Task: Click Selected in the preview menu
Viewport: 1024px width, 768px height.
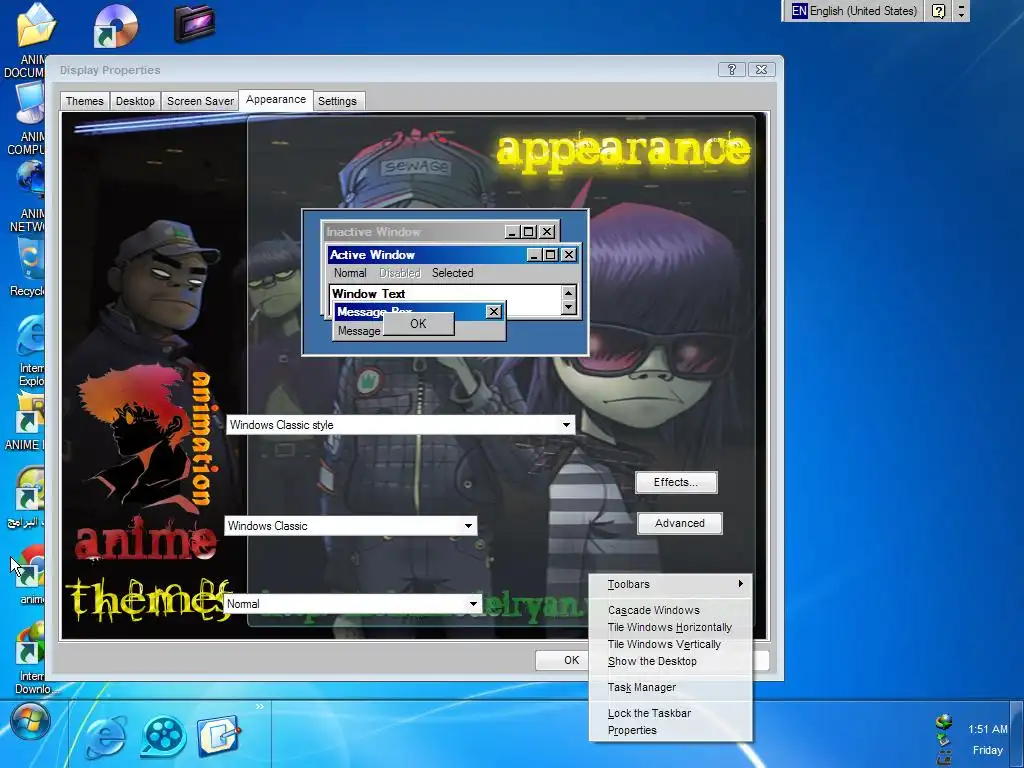Action: (x=453, y=273)
